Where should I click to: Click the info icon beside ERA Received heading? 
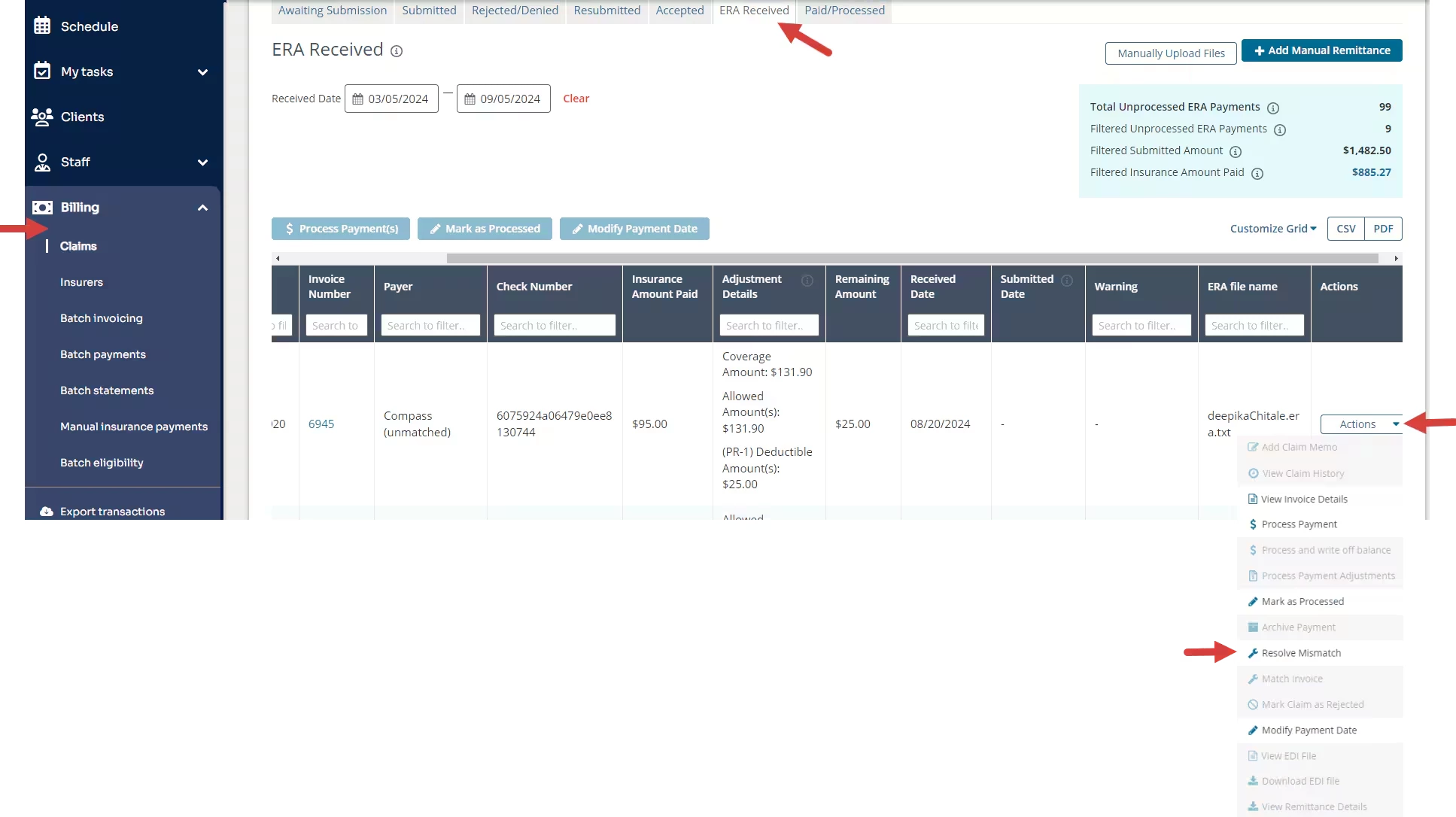click(397, 51)
